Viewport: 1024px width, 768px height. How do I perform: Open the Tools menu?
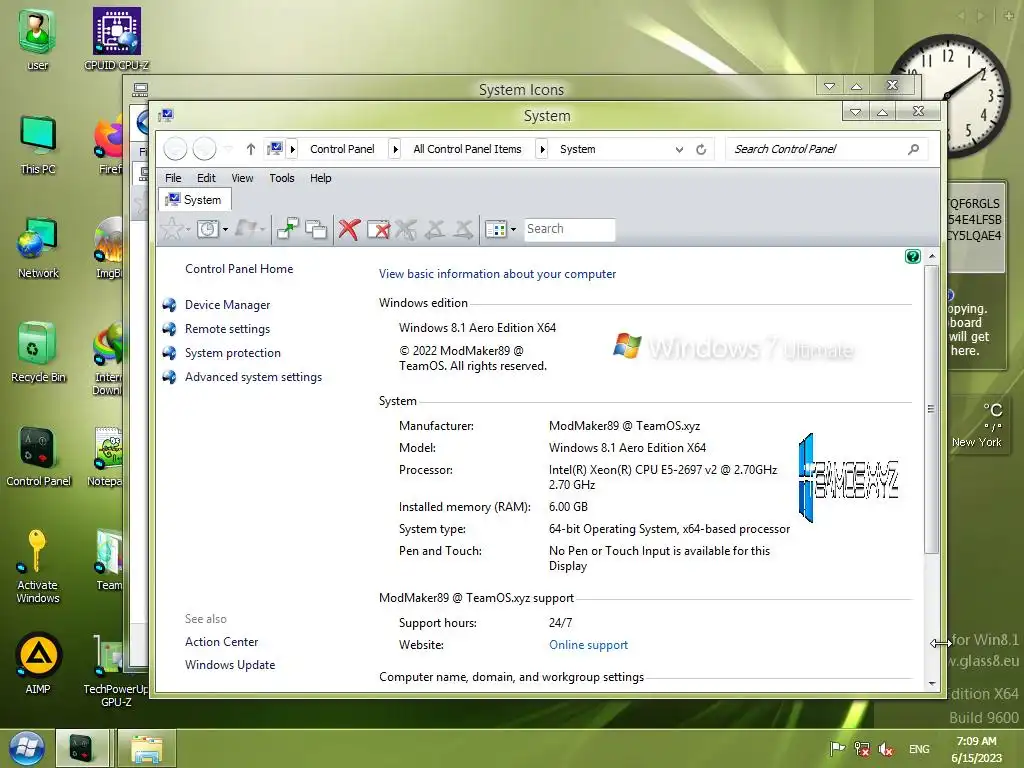pos(281,178)
